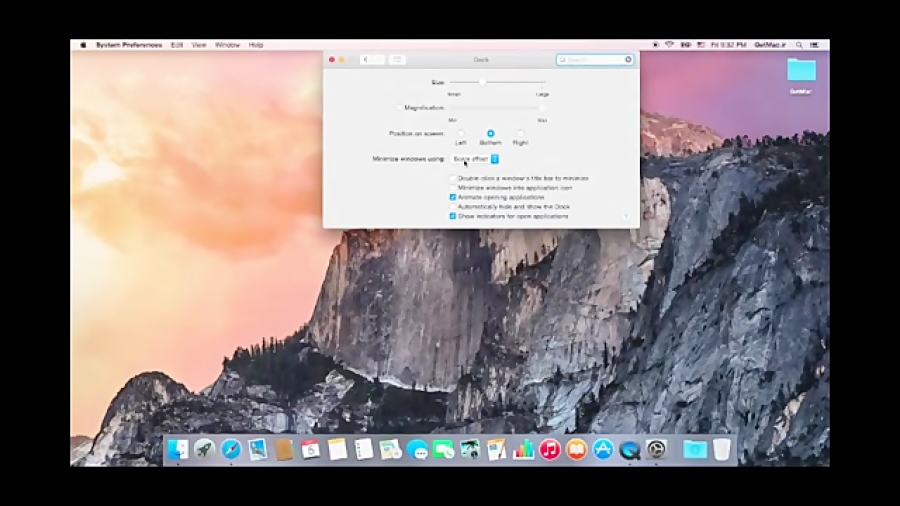Open orange iBooks icon in Dock
900x506 pixels.
click(576, 449)
